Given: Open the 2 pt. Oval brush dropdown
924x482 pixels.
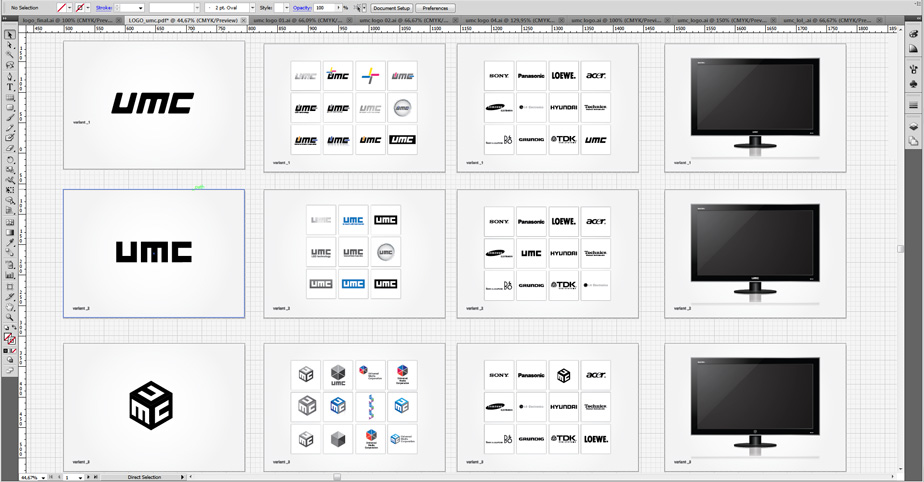Looking at the screenshot, I should click(253, 8).
